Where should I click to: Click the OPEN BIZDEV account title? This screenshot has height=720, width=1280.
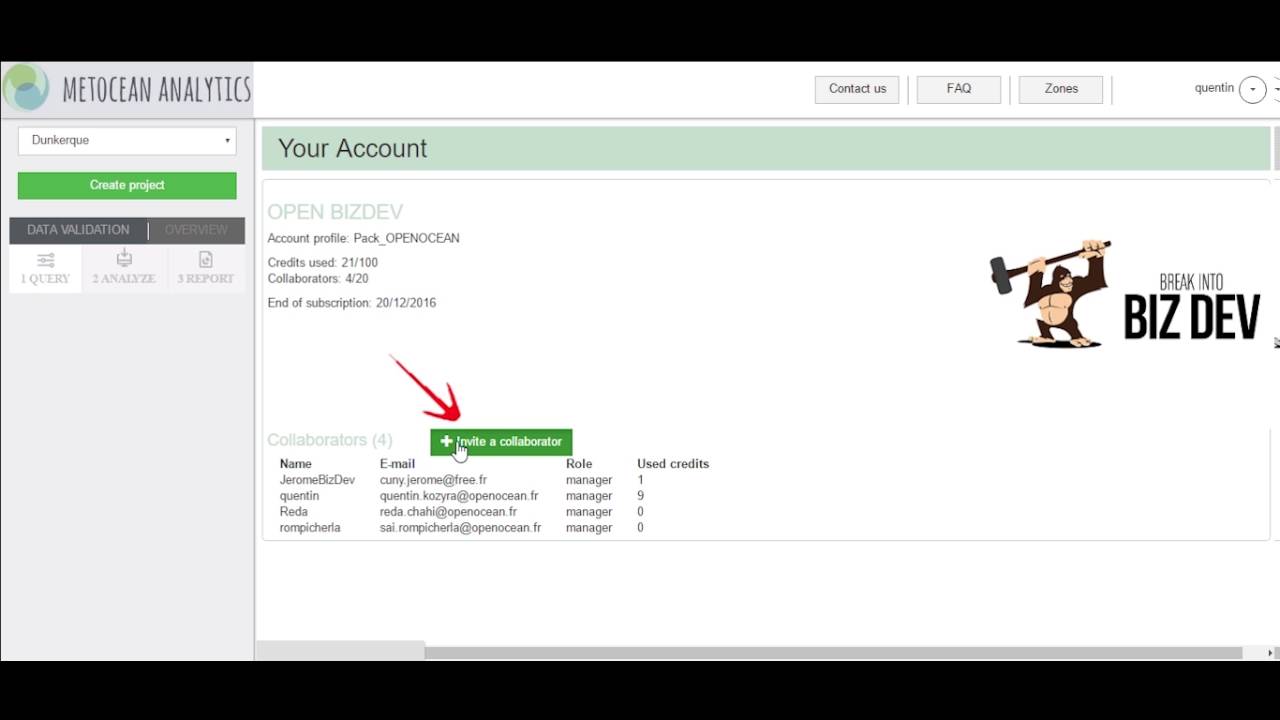pyautogui.click(x=335, y=212)
